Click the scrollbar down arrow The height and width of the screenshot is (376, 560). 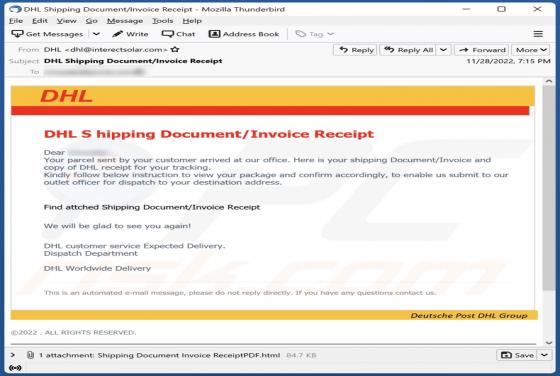click(549, 343)
